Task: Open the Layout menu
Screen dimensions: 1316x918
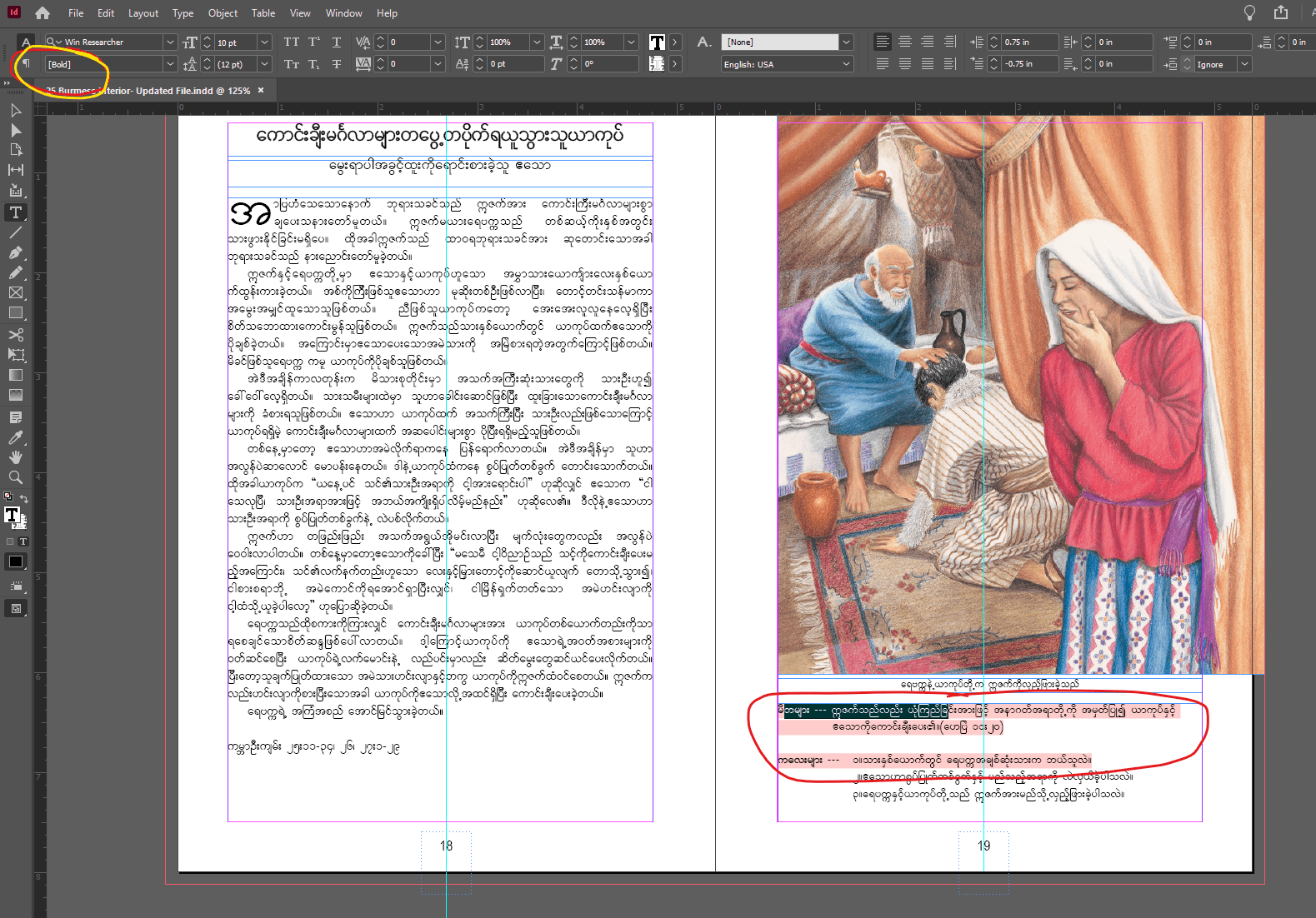Action: tap(143, 13)
